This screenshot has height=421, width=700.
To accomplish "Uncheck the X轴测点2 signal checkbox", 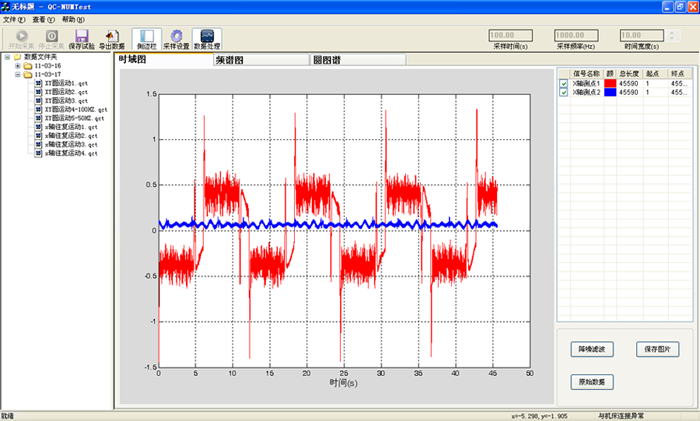I will (564, 92).
